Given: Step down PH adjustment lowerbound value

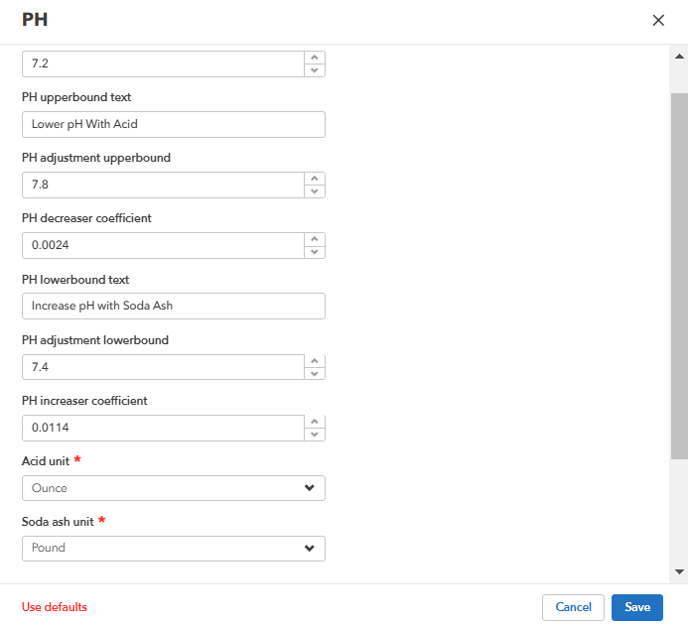Looking at the screenshot, I should (x=315, y=373).
